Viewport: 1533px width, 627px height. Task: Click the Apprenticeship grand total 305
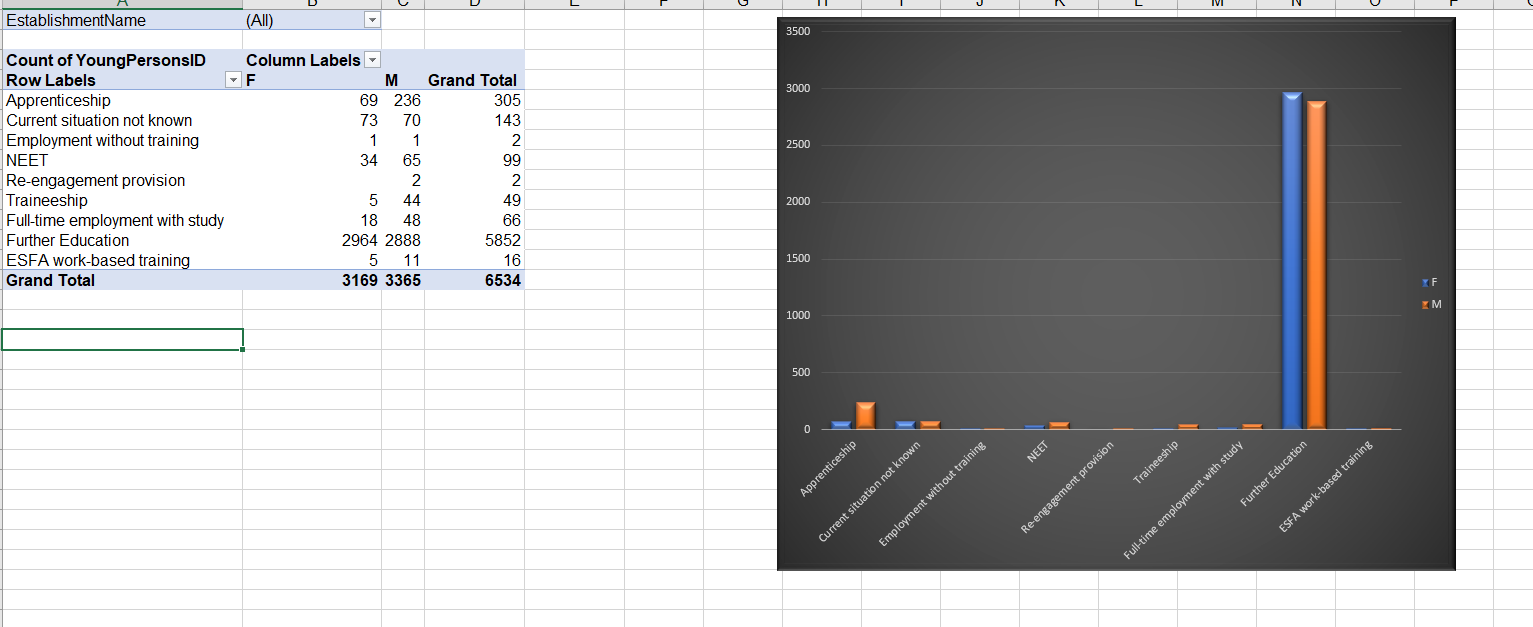(507, 100)
